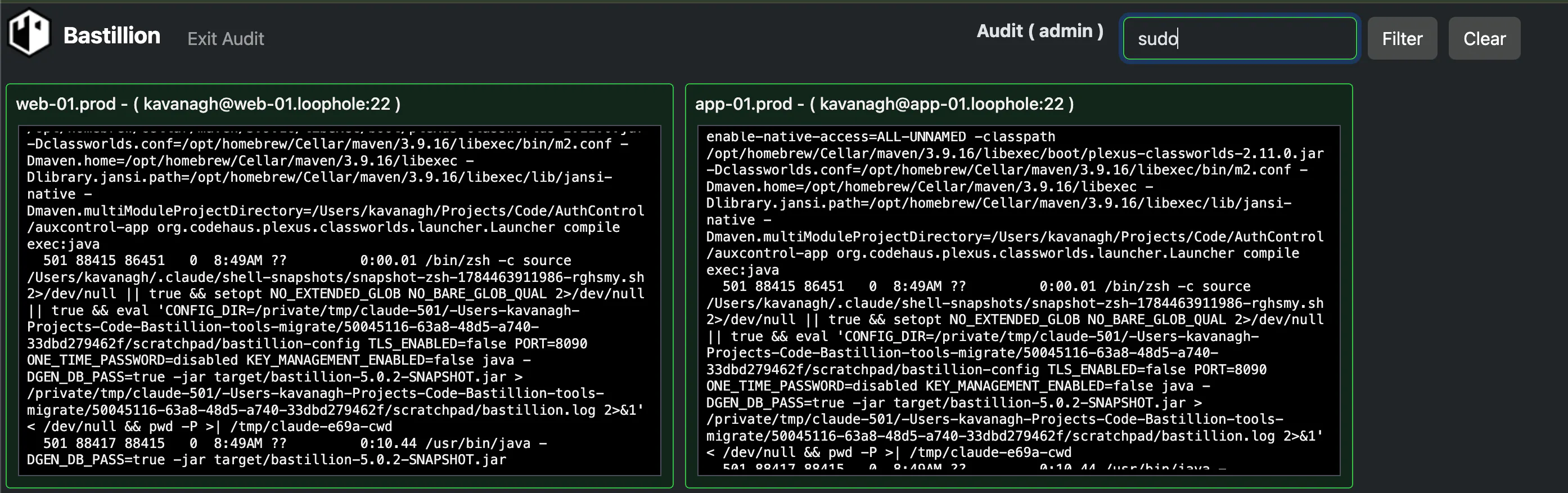Click 'plexus-classworlds-2.11.0.jar' line in app-01 terminal
The image size is (1568, 493).
[x=1015, y=153]
